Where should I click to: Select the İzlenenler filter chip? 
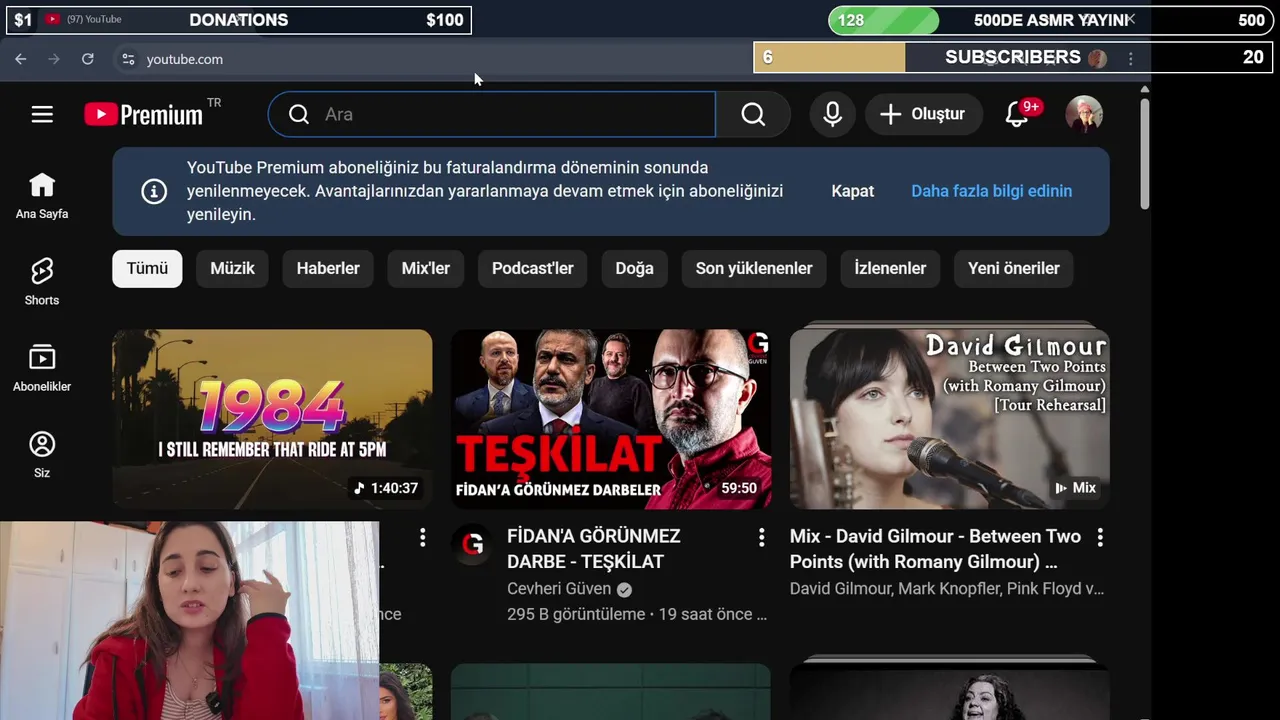[890, 269]
